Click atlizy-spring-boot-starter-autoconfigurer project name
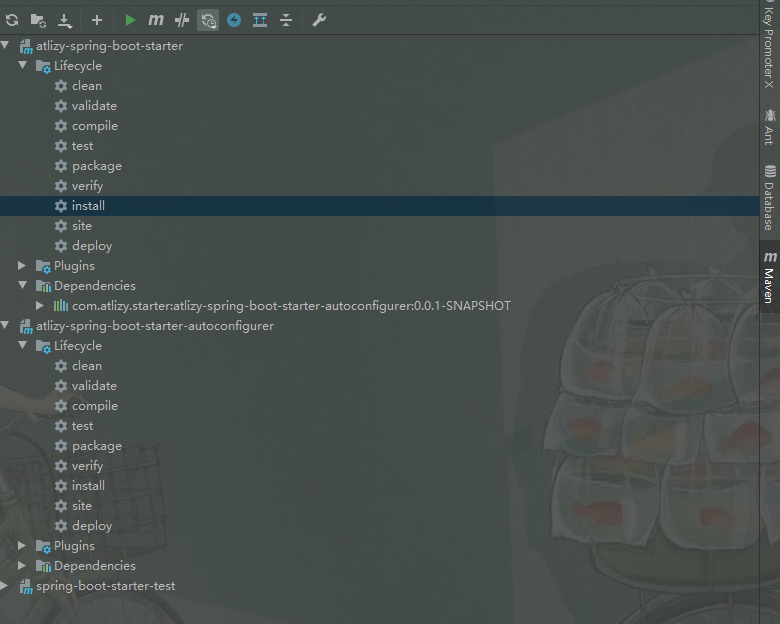The image size is (780, 624). click(x=155, y=325)
